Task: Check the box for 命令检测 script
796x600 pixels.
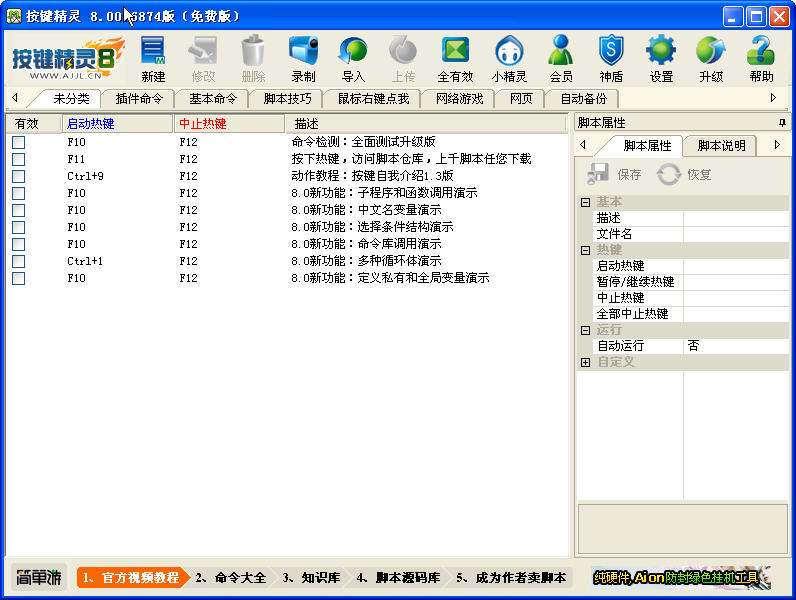Action: point(19,142)
